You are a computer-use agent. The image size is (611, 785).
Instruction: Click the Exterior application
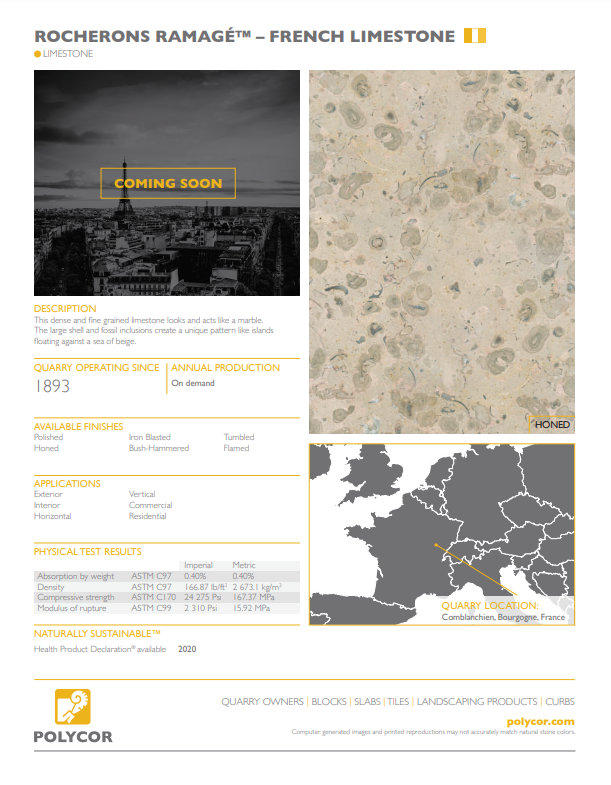coord(48,494)
